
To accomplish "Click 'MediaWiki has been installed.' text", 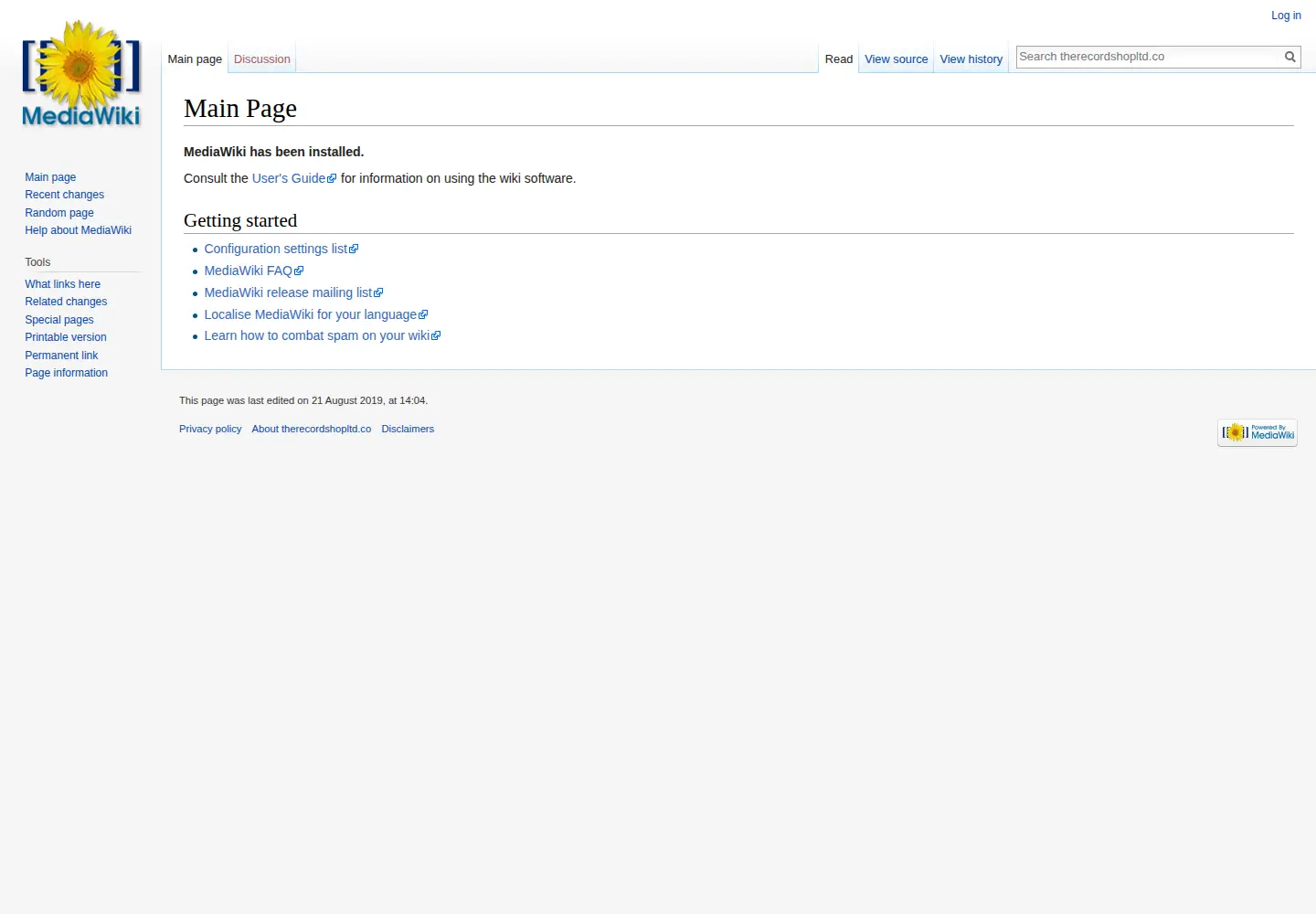I will (x=274, y=152).
